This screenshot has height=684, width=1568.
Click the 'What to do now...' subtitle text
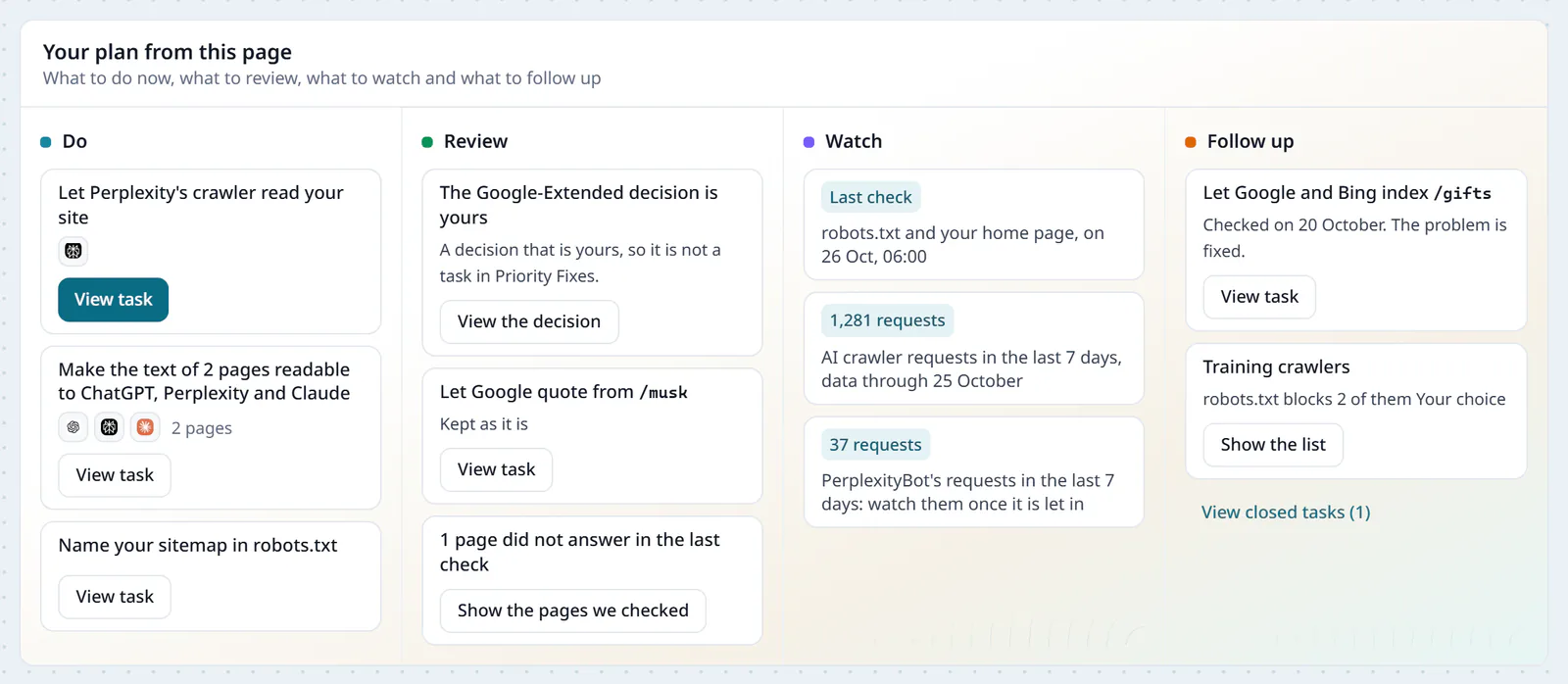pos(321,78)
